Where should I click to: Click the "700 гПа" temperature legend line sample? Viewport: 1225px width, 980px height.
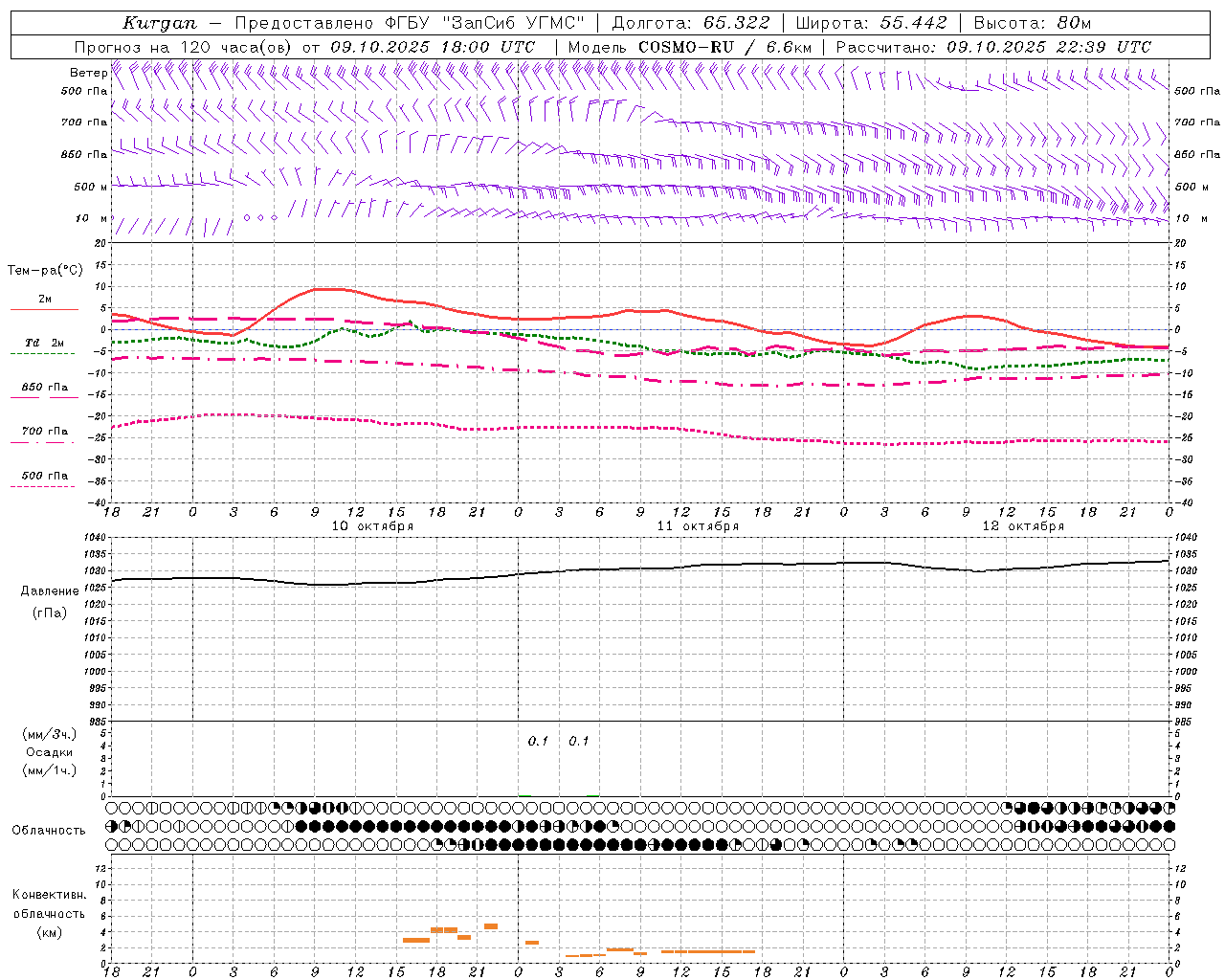coord(42,442)
